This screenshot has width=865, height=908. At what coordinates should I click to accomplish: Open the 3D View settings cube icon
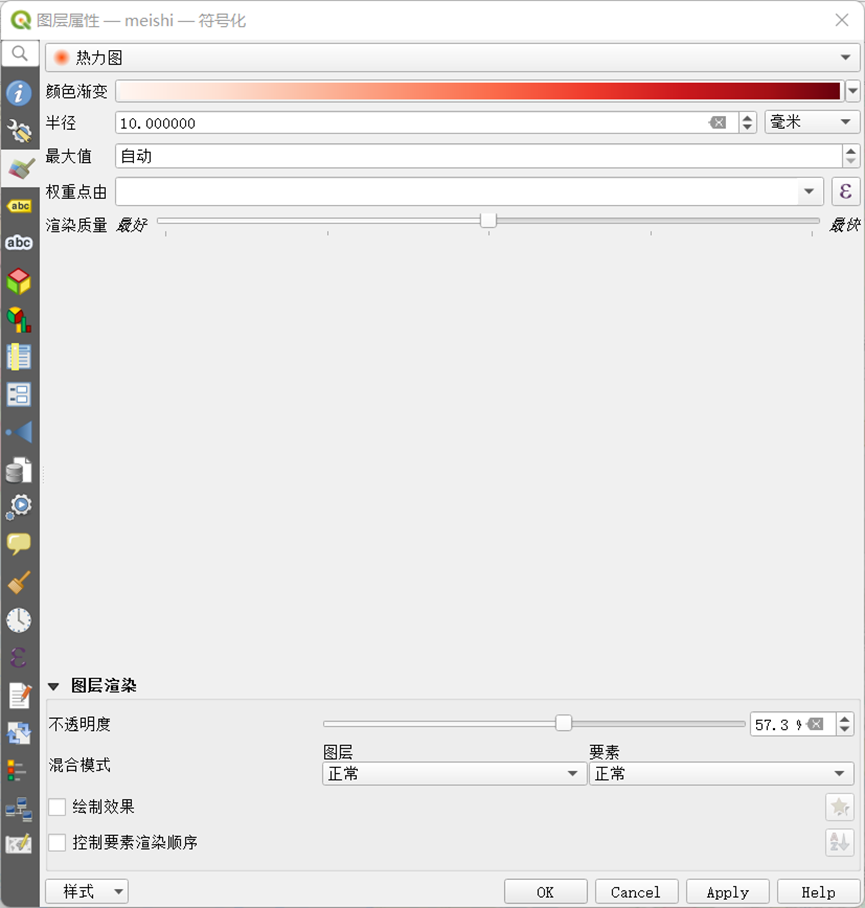[20, 281]
